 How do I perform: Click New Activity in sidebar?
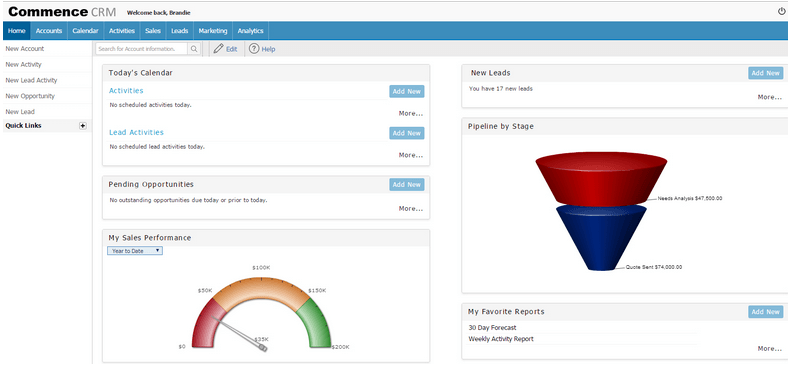(x=23, y=64)
